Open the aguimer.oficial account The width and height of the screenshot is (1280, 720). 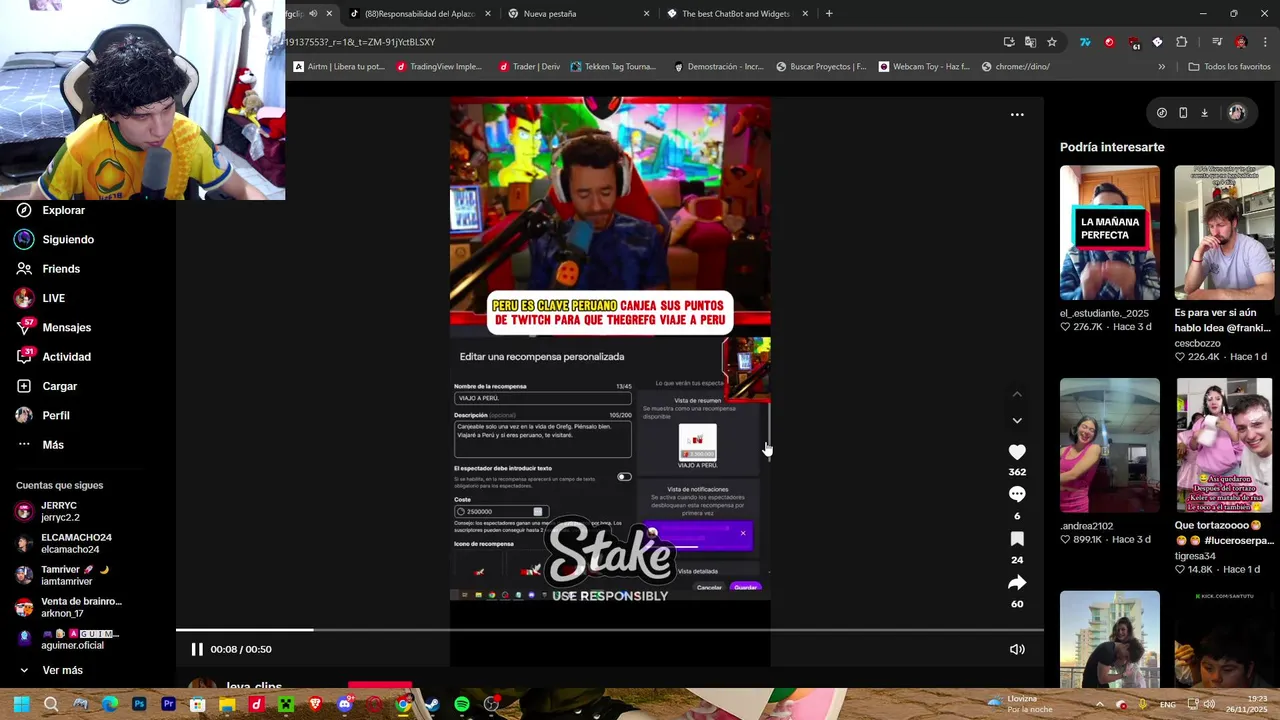coord(67,639)
